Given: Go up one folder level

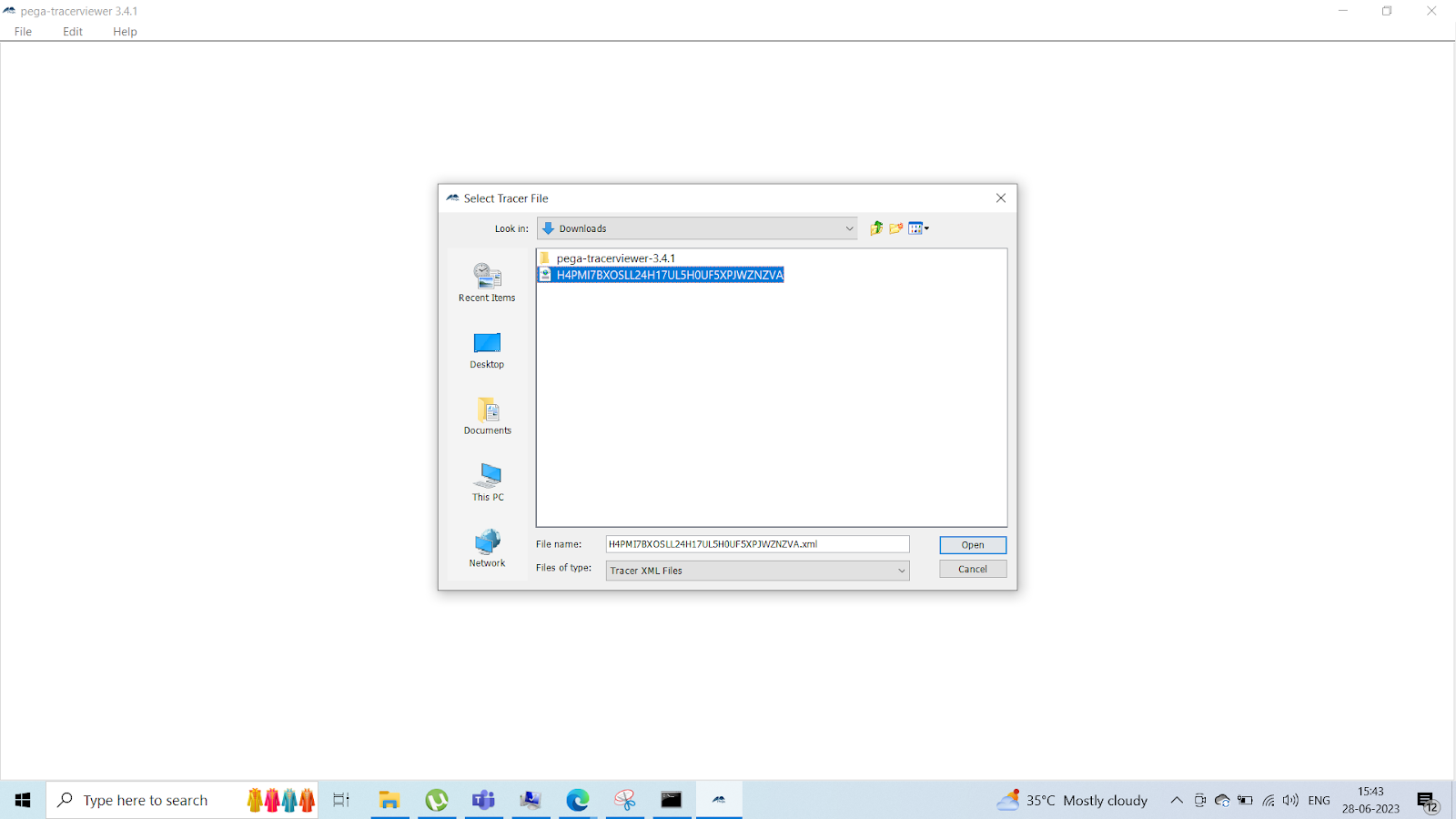Looking at the screenshot, I should coord(876,228).
